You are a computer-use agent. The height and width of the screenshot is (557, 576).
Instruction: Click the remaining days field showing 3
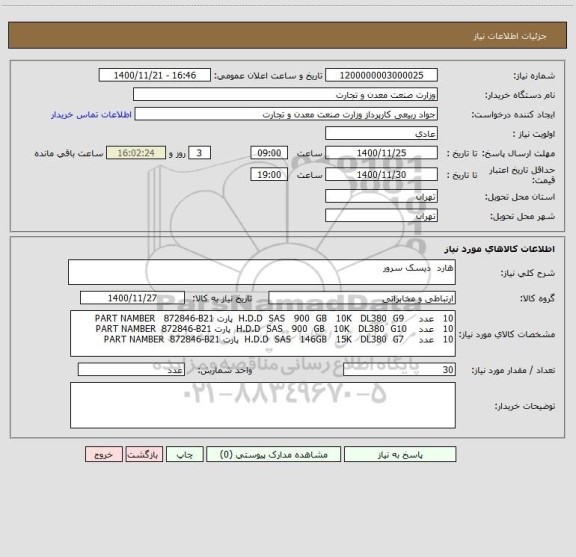199,152
